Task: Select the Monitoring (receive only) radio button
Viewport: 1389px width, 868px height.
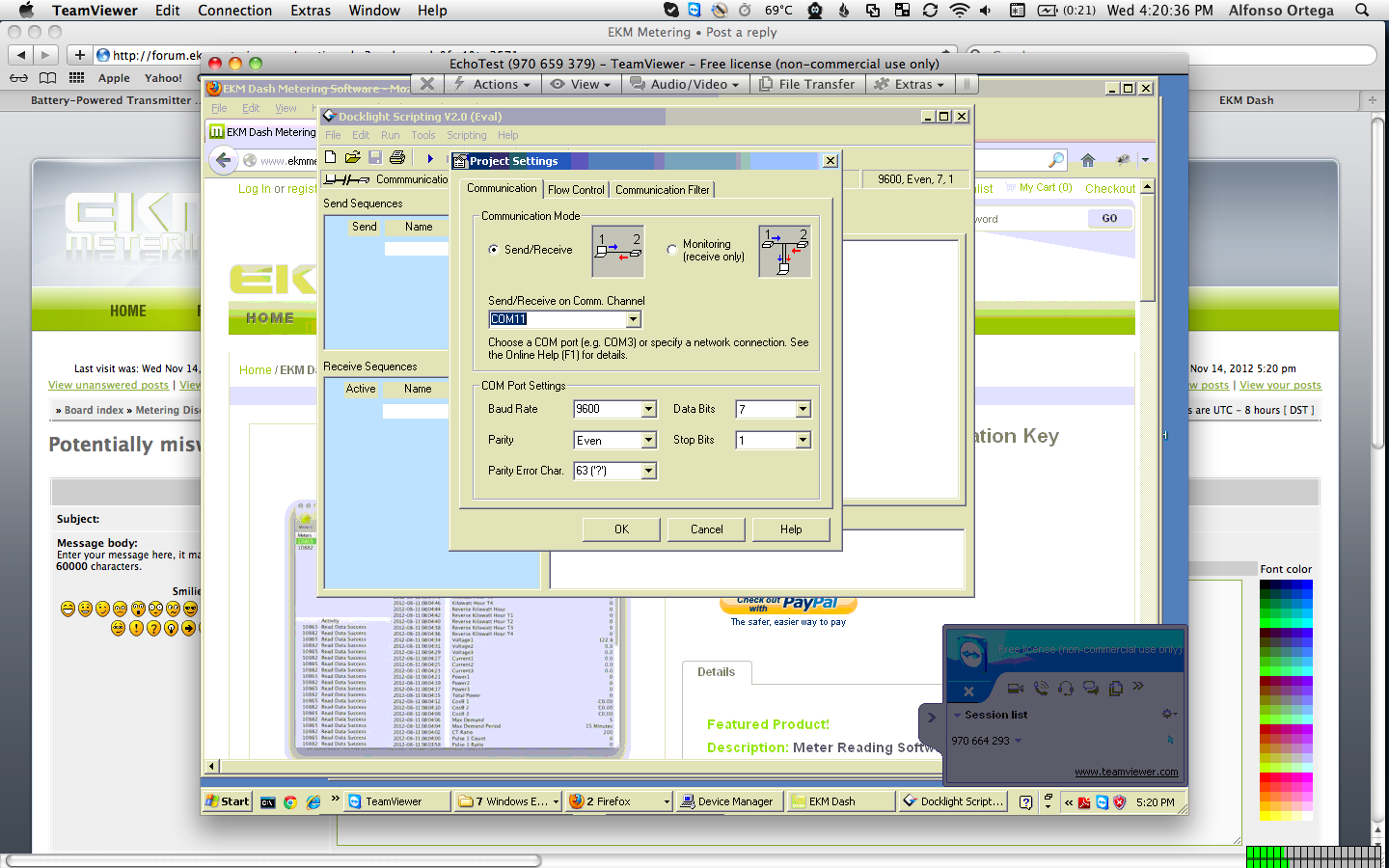Action: tap(672, 250)
